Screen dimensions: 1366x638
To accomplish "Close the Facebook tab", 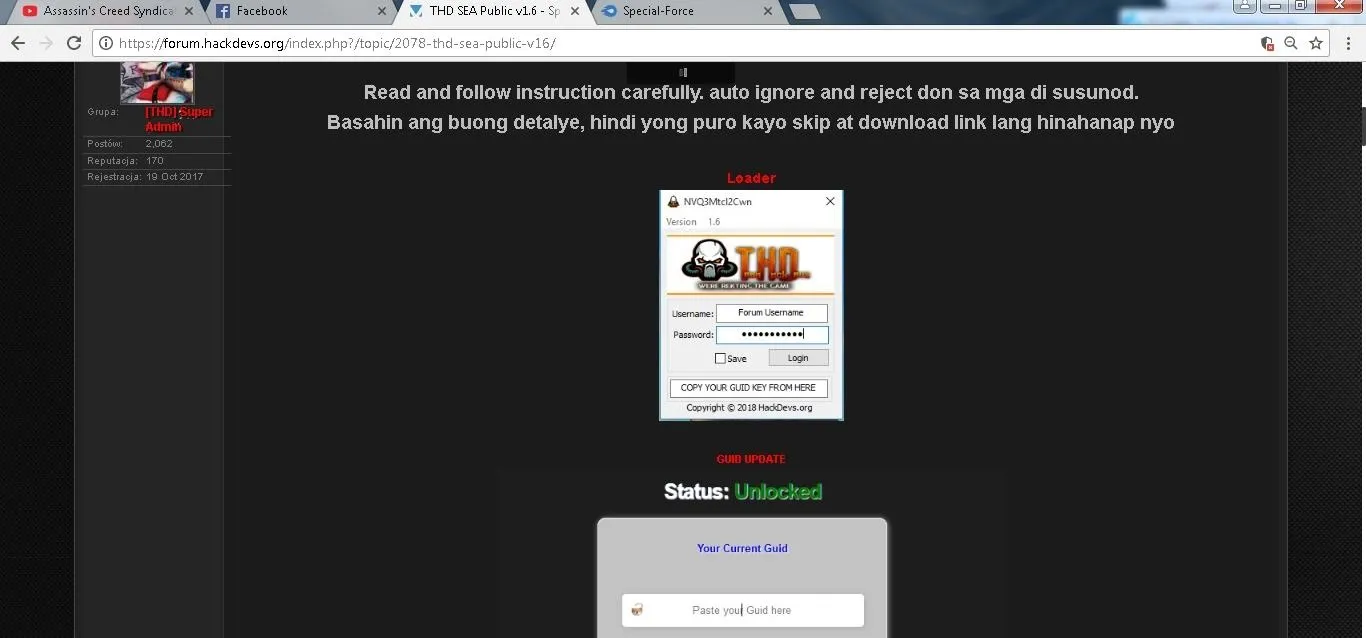I will point(381,11).
